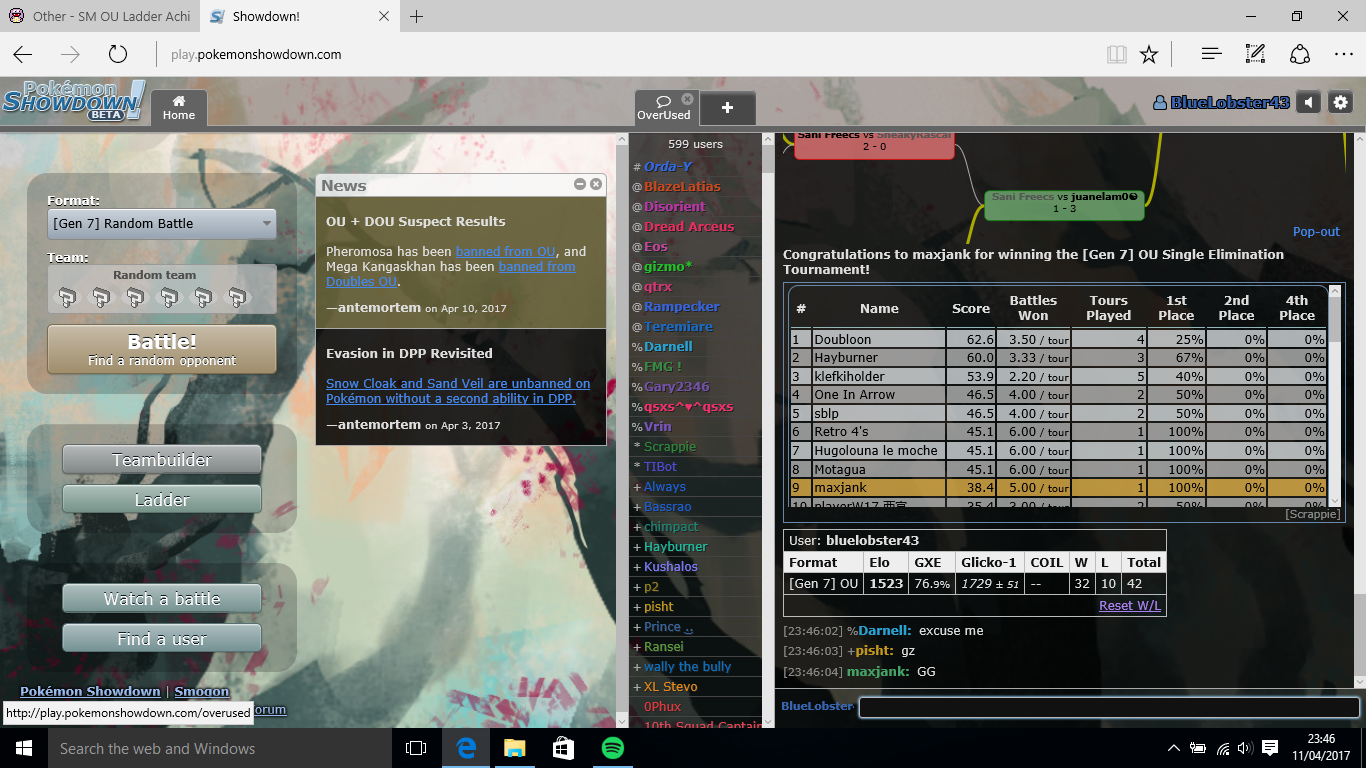Refresh the page in the browser
The height and width of the screenshot is (768, 1366).
pos(117,54)
